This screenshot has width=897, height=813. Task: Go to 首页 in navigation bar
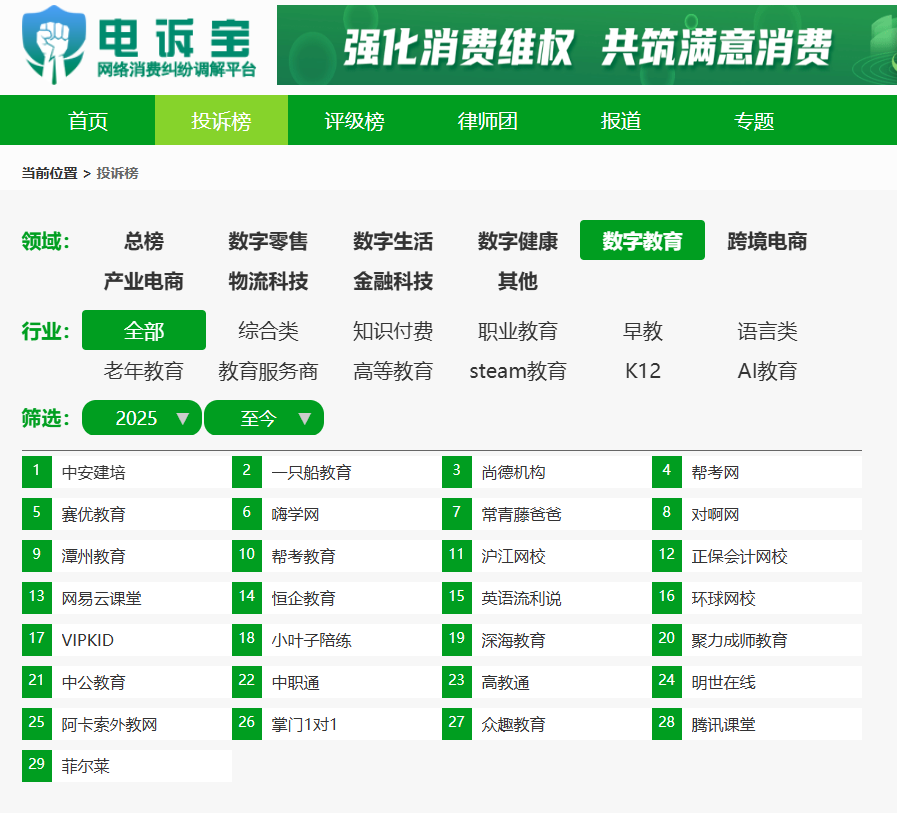coord(88,120)
